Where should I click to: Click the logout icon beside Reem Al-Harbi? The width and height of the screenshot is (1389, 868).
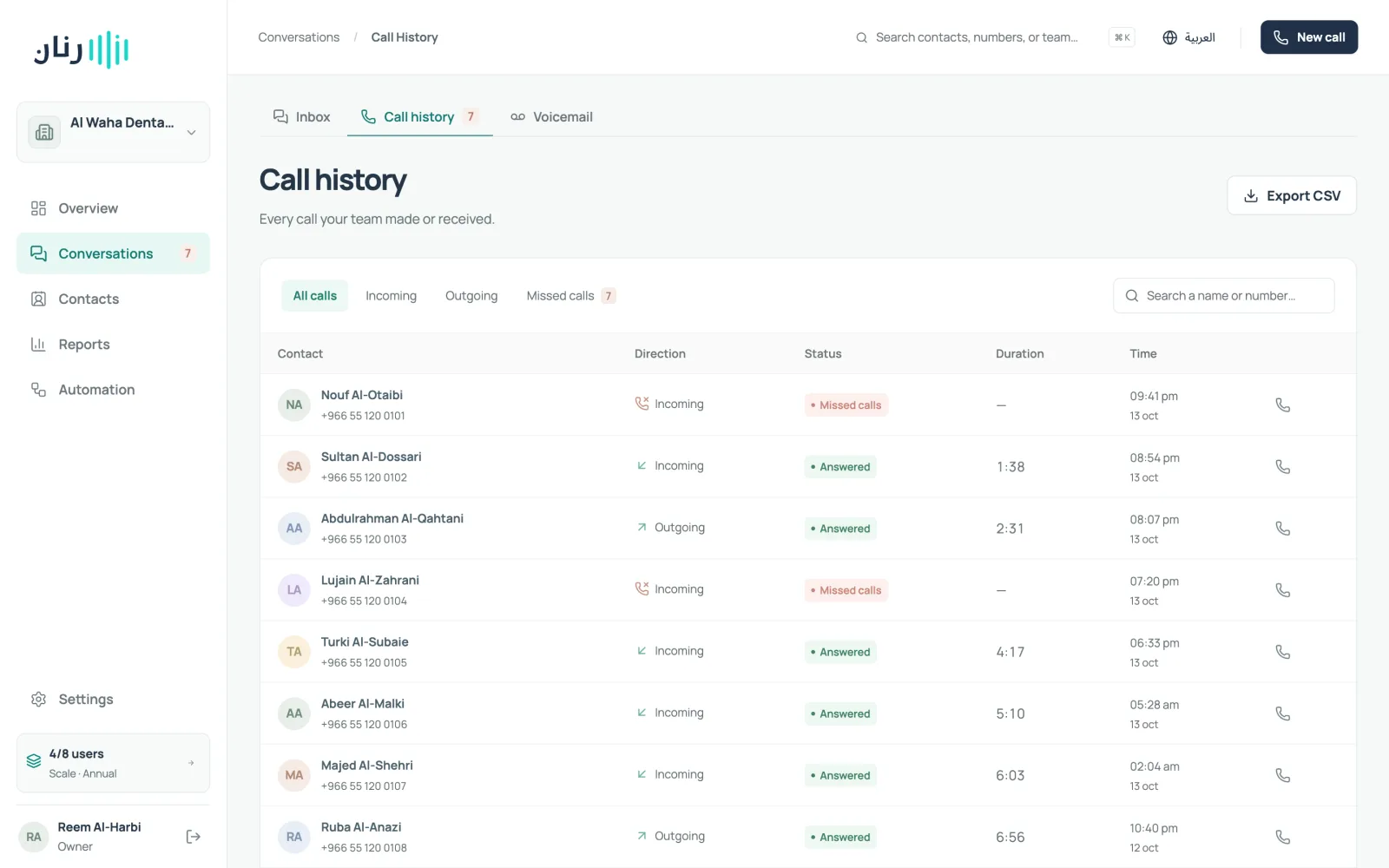pos(194,837)
